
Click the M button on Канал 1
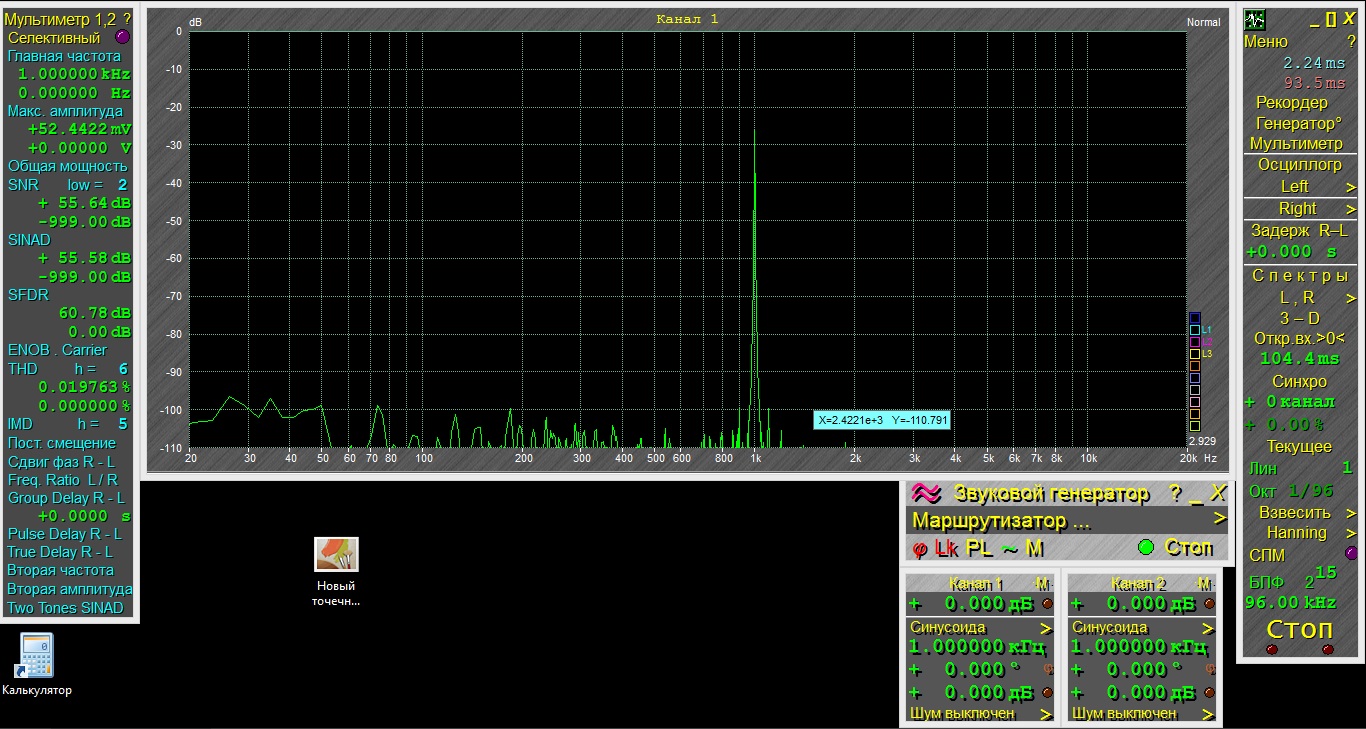click(x=1042, y=584)
